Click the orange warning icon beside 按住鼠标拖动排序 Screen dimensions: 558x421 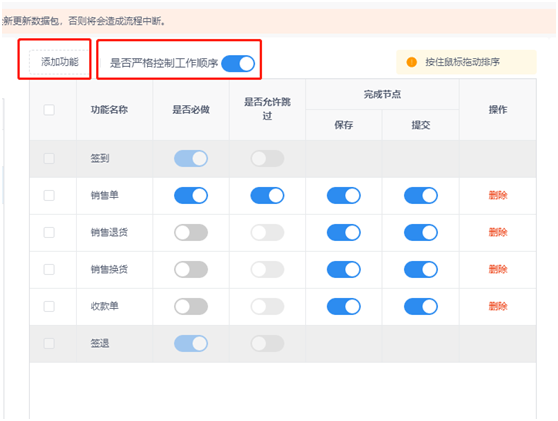[411, 62]
